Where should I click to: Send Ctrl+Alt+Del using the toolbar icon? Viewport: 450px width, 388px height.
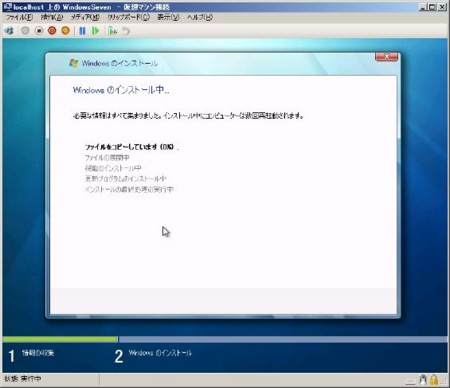[9, 31]
